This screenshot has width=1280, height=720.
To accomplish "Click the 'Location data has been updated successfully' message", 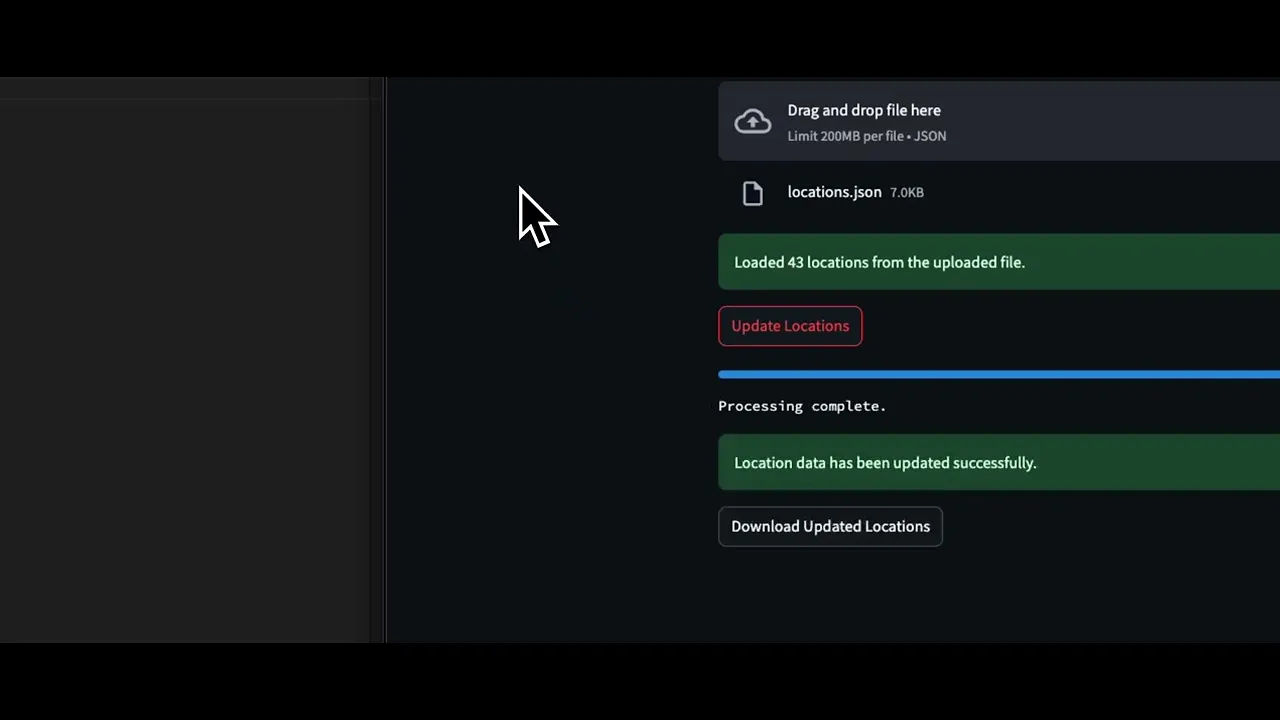I will [999, 463].
